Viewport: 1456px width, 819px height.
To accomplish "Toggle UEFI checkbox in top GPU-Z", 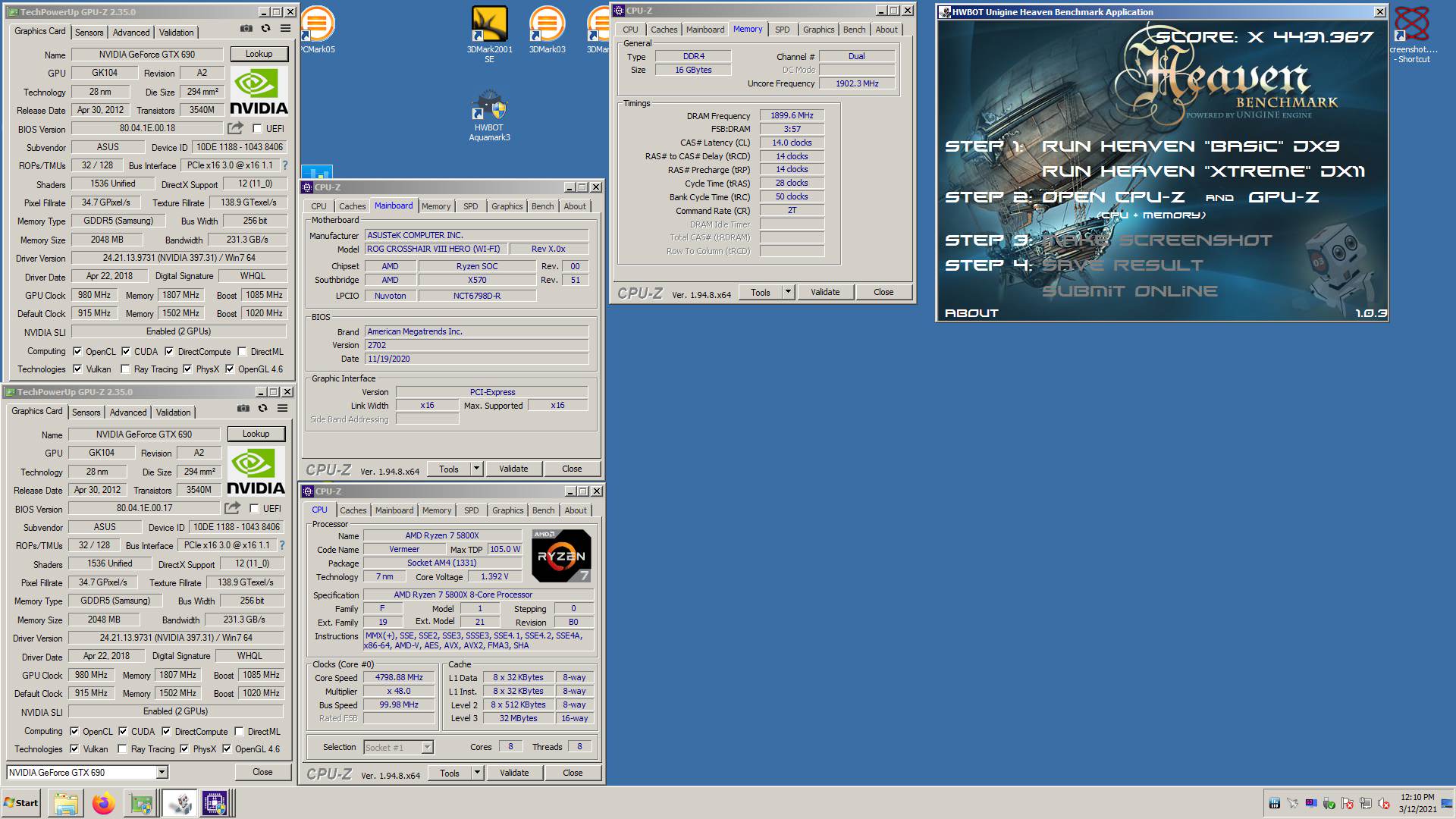I will point(257,129).
